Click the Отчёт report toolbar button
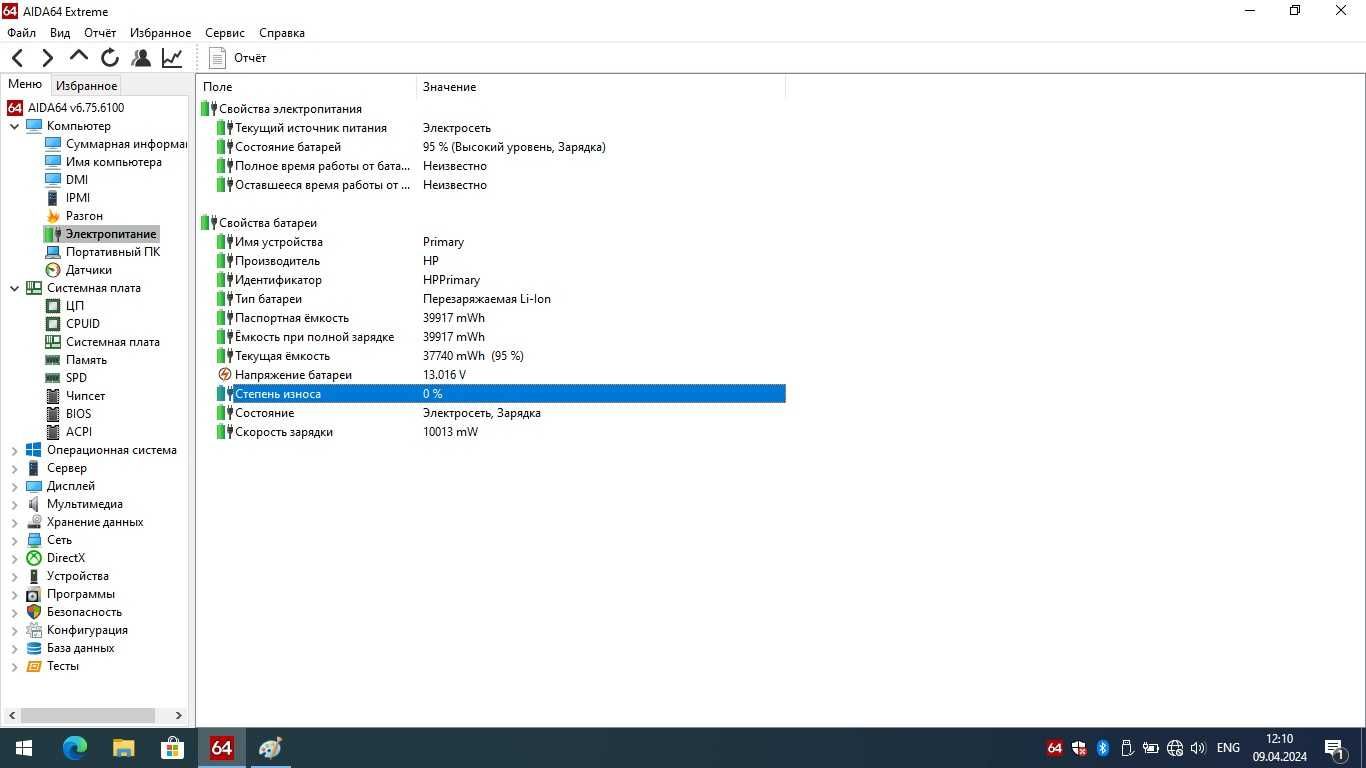Screen dimensions: 1366x768 coord(238,58)
